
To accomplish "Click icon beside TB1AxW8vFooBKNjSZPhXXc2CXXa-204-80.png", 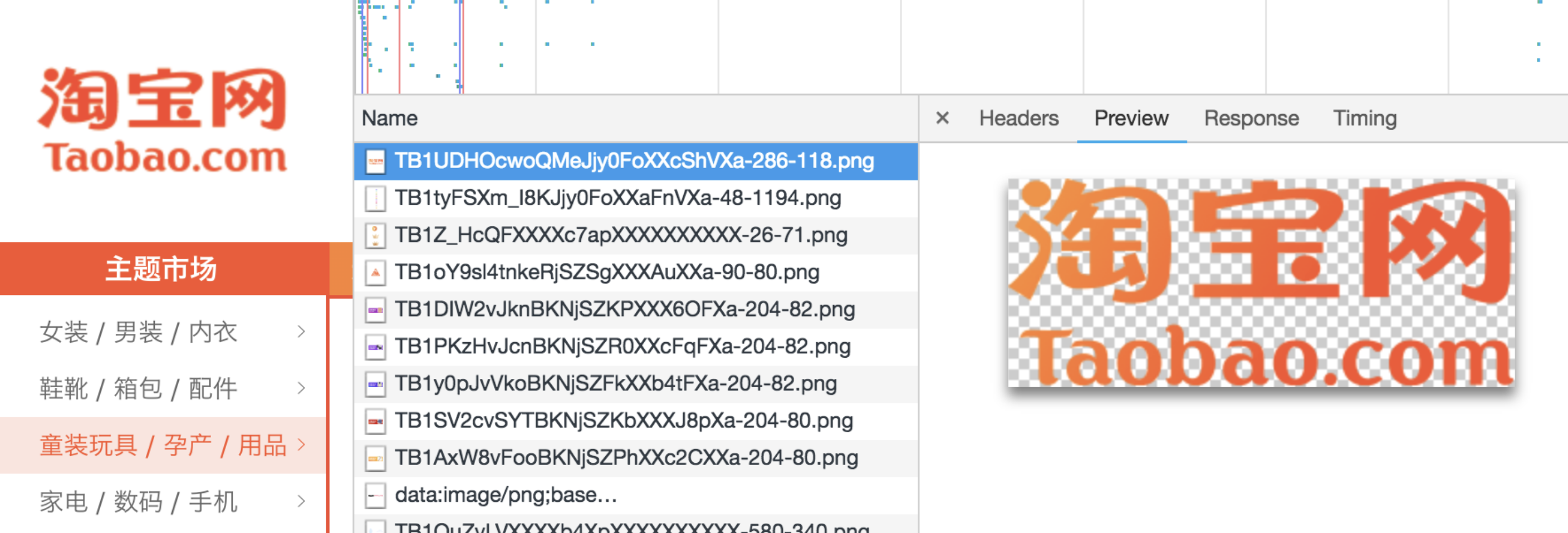I will 375,459.
